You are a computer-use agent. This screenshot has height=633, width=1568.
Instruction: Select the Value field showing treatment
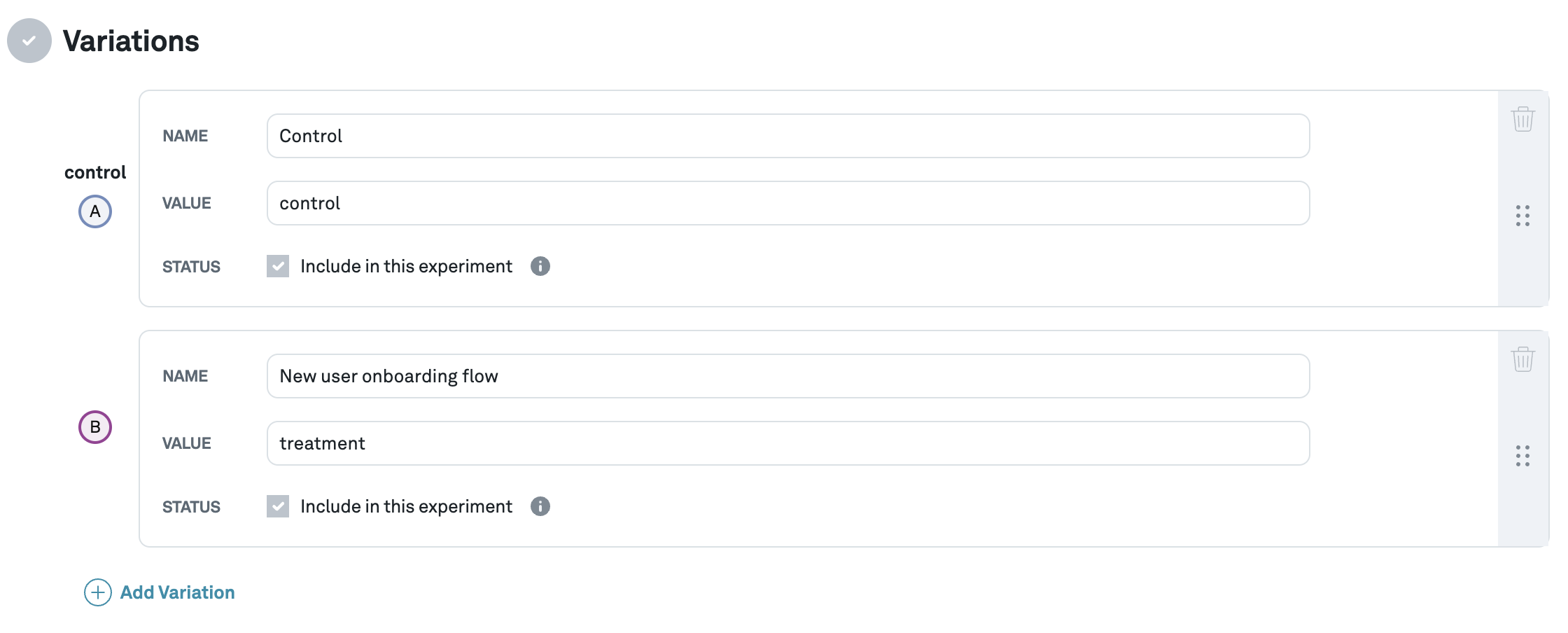787,443
